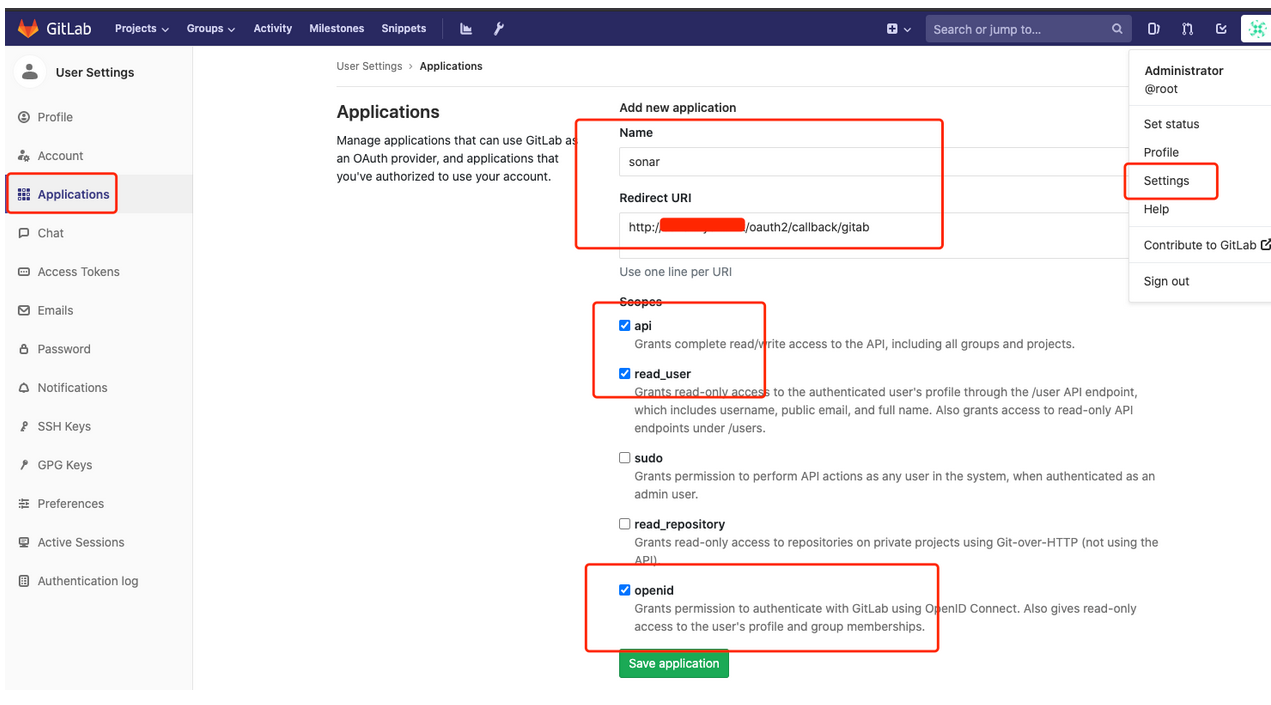The height and width of the screenshot is (705, 1271).
Task: Open the Groups dropdown
Action: (210, 28)
